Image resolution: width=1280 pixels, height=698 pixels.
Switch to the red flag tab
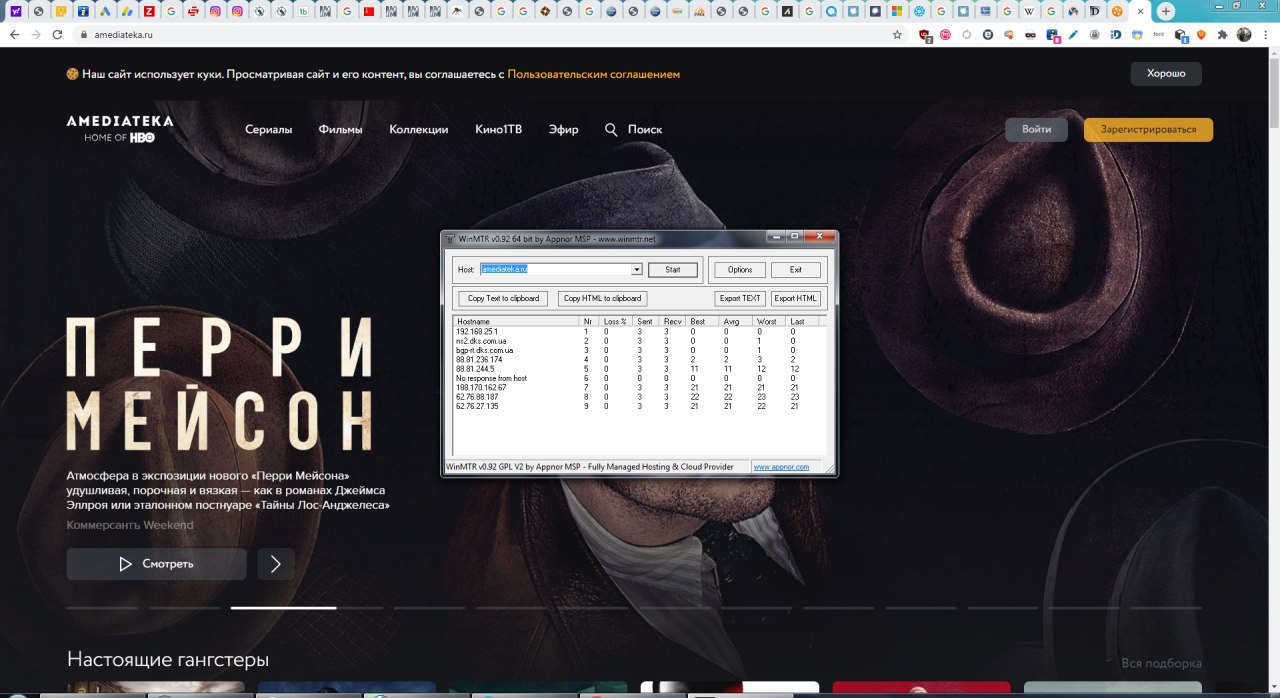369,11
